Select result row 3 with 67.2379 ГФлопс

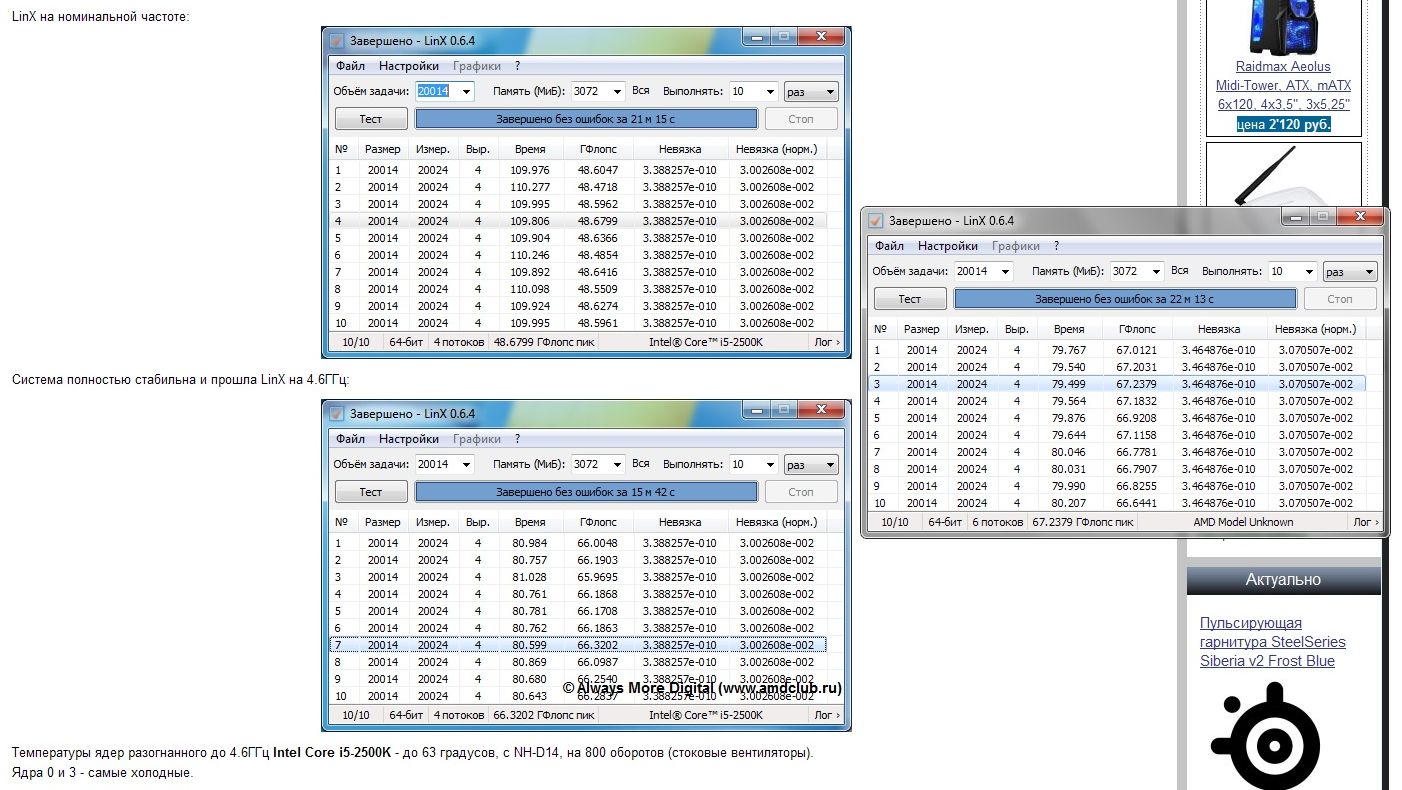(1118, 384)
